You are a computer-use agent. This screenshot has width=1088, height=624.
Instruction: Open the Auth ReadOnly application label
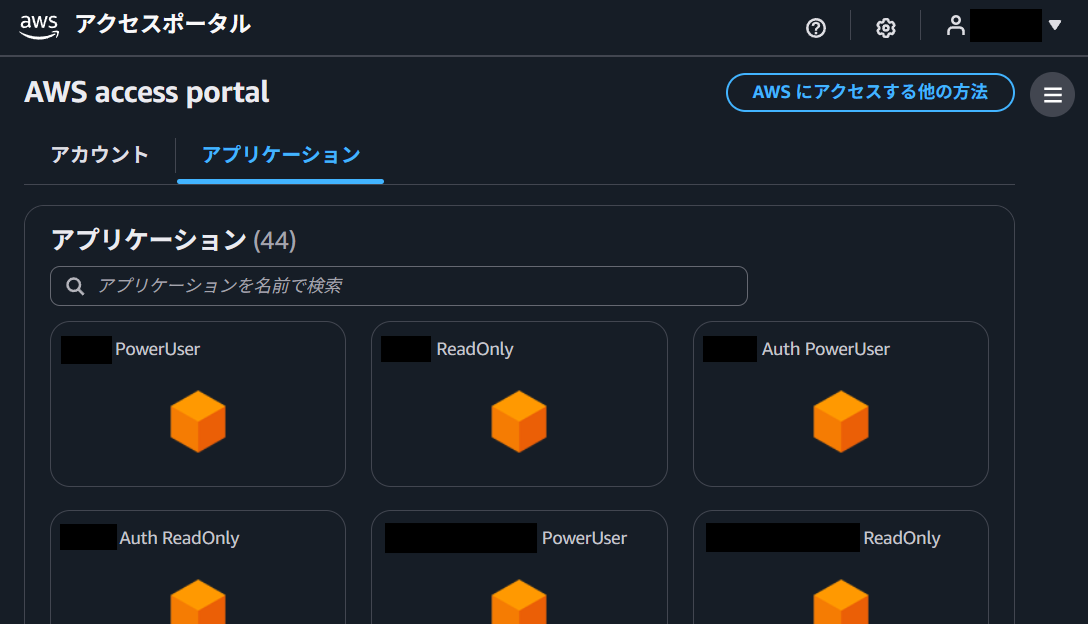coord(179,538)
